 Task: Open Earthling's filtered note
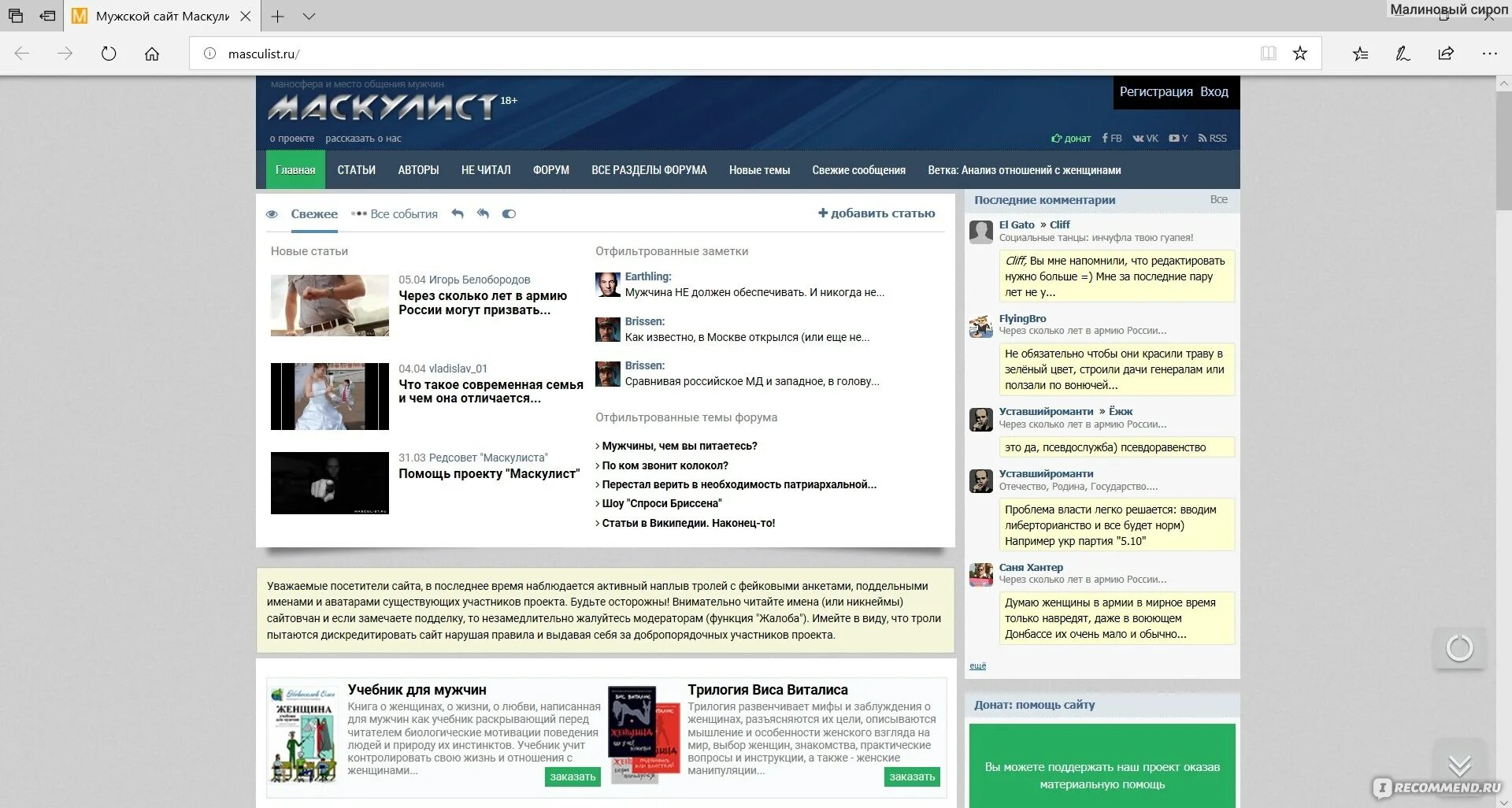pos(754,292)
